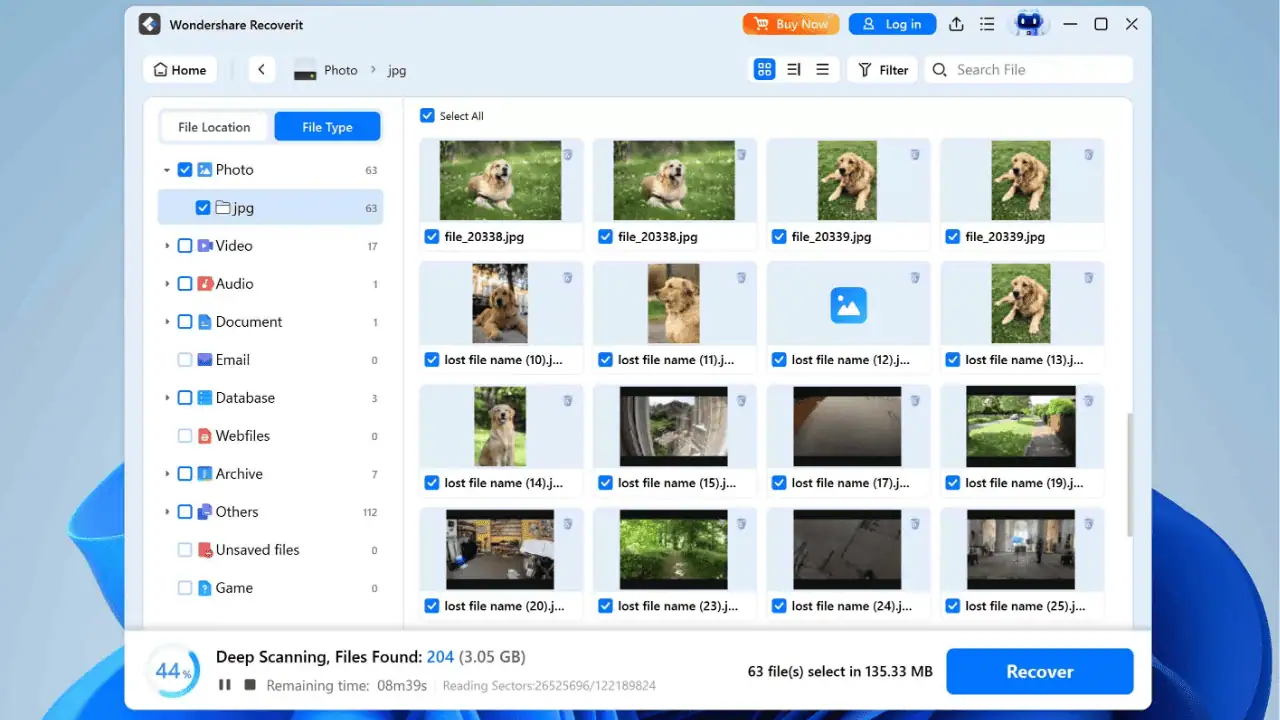Image resolution: width=1280 pixels, height=720 pixels.
Task: Check the Audio checkbox
Action: [185, 284]
